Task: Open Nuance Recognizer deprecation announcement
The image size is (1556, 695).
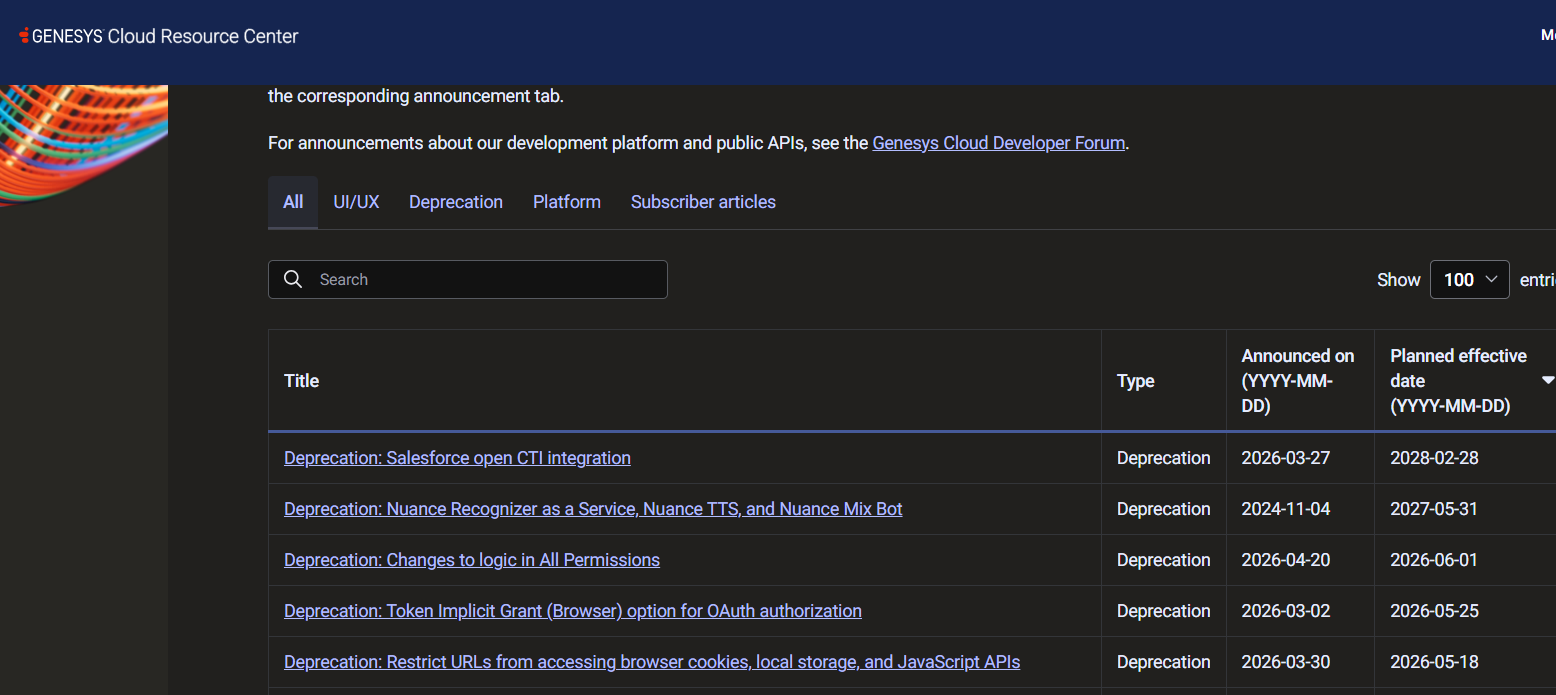Action: 593,509
